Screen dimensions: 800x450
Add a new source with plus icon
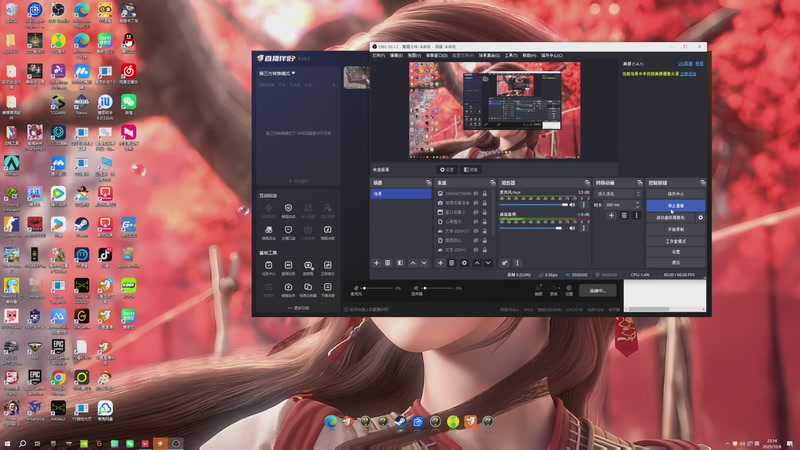tap(441, 263)
